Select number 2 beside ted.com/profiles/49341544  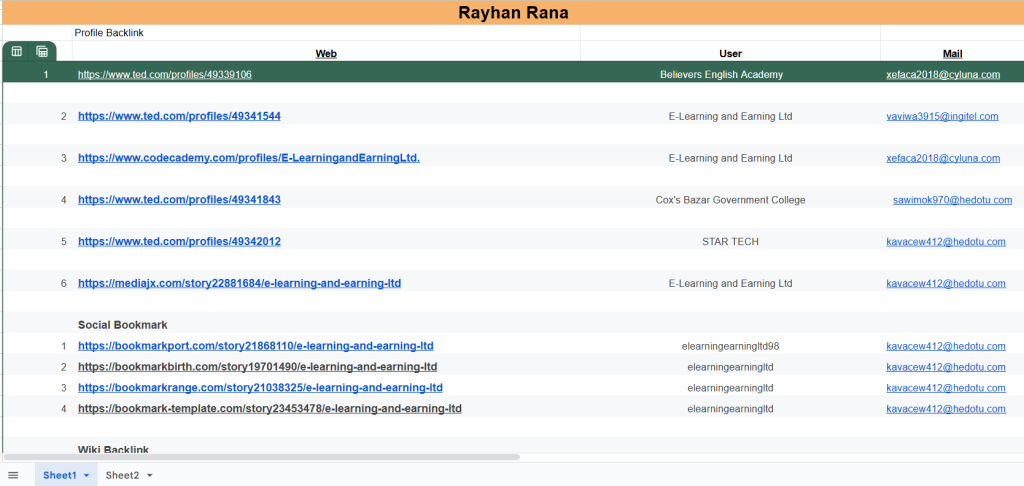tap(63, 116)
